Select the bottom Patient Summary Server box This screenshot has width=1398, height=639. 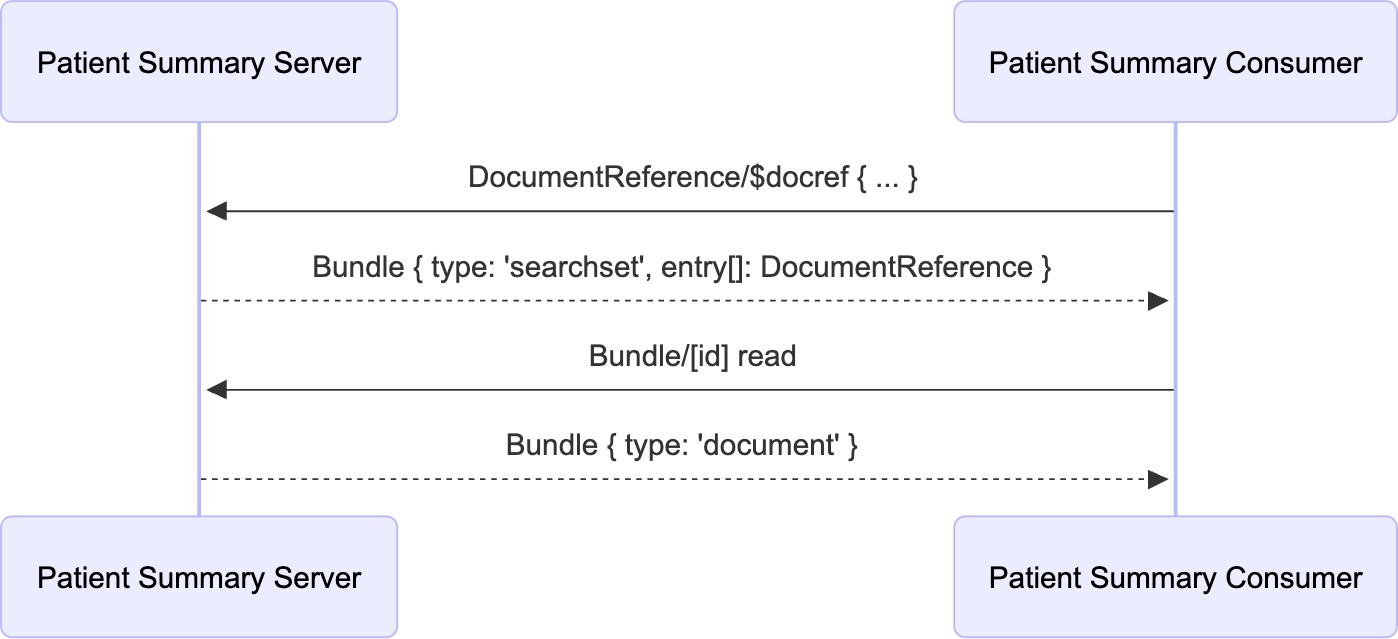tap(199, 577)
